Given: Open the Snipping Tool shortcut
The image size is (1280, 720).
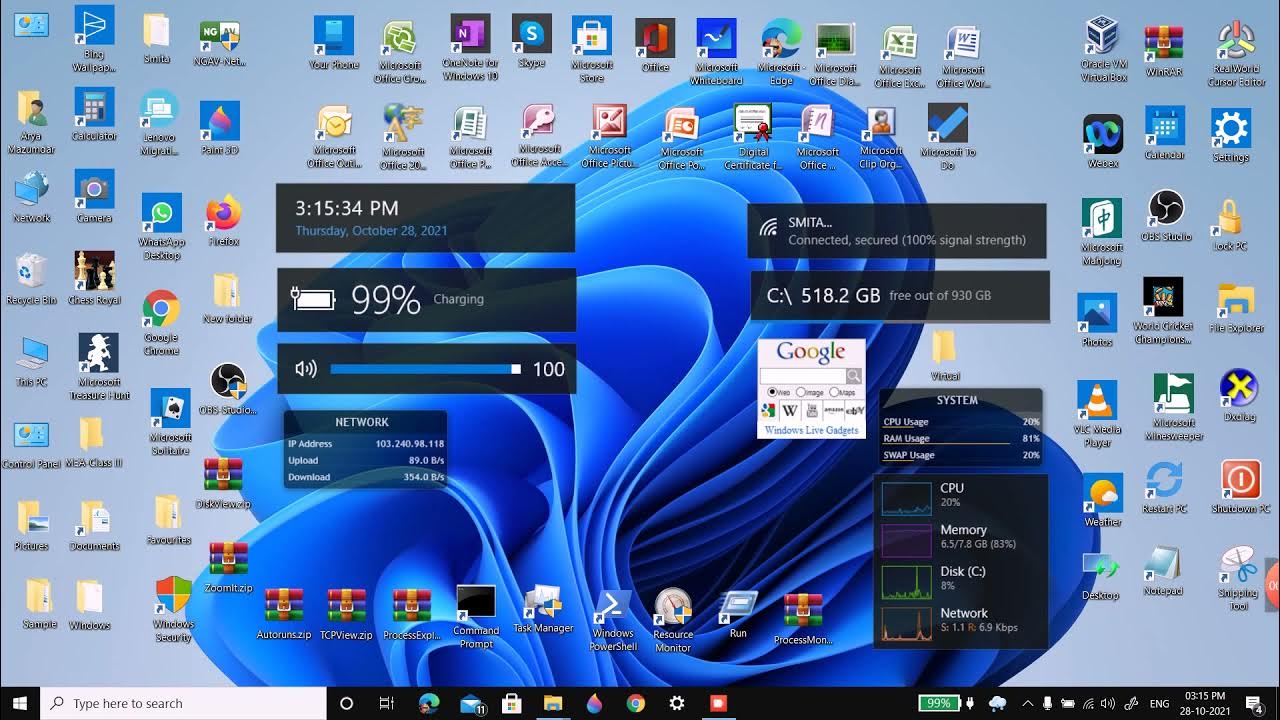Looking at the screenshot, I should click(1238, 579).
